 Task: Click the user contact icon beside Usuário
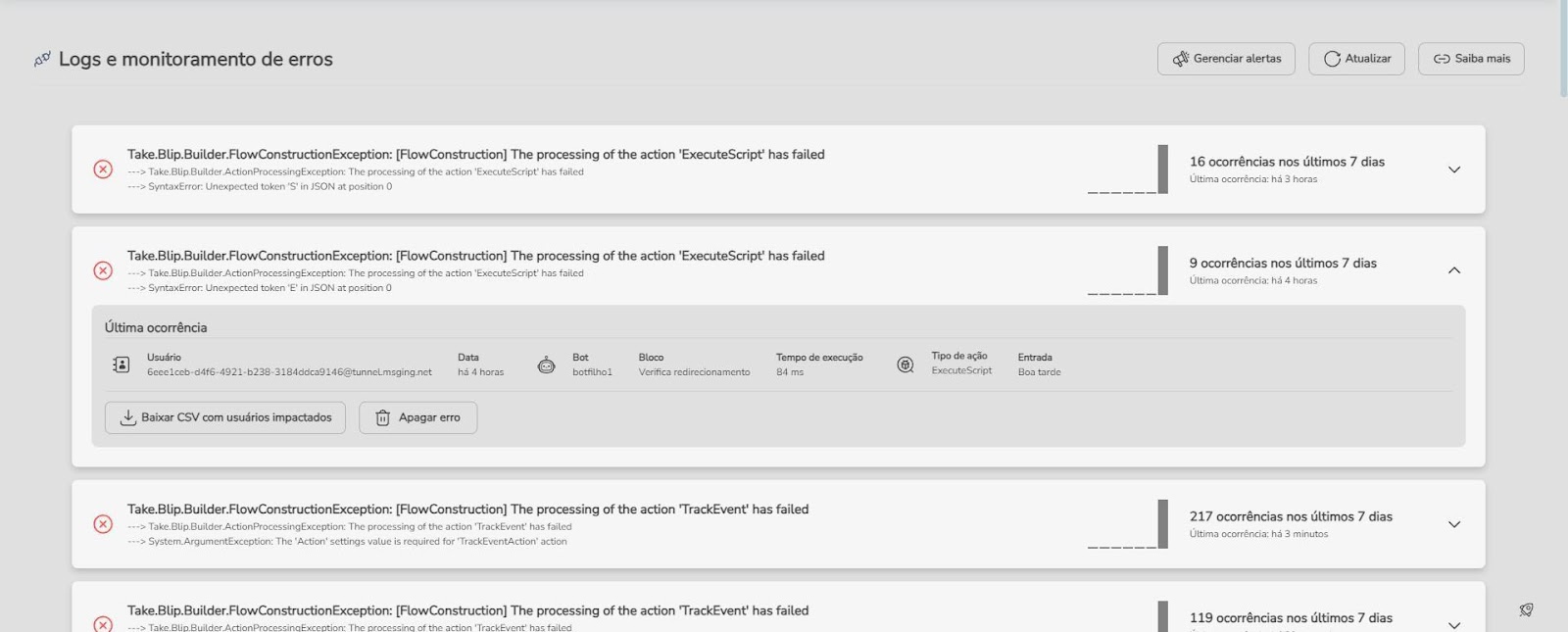tap(121, 365)
